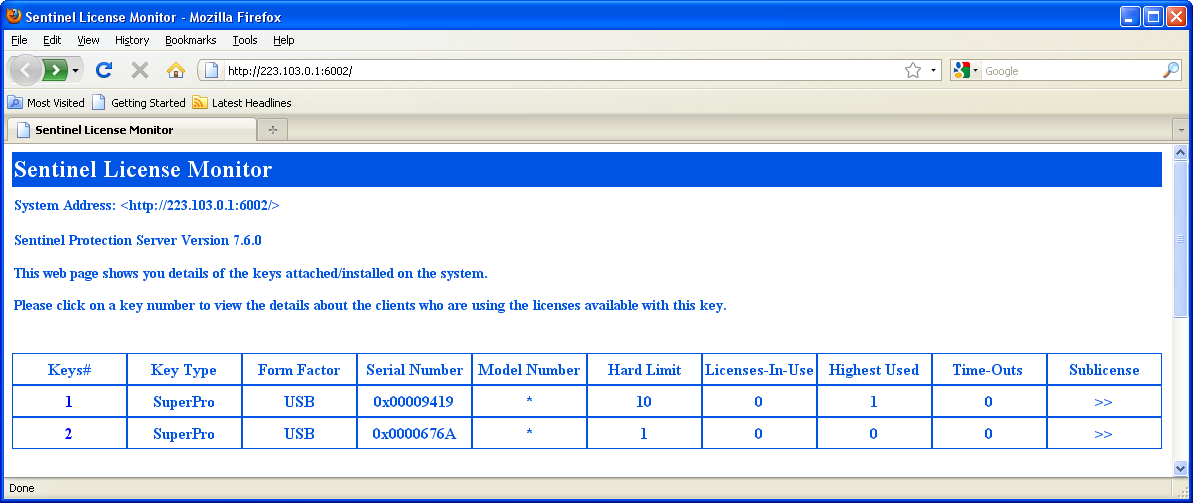Minimize the Firefox window
The height and width of the screenshot is (503, 1193).
(1131, 17)
